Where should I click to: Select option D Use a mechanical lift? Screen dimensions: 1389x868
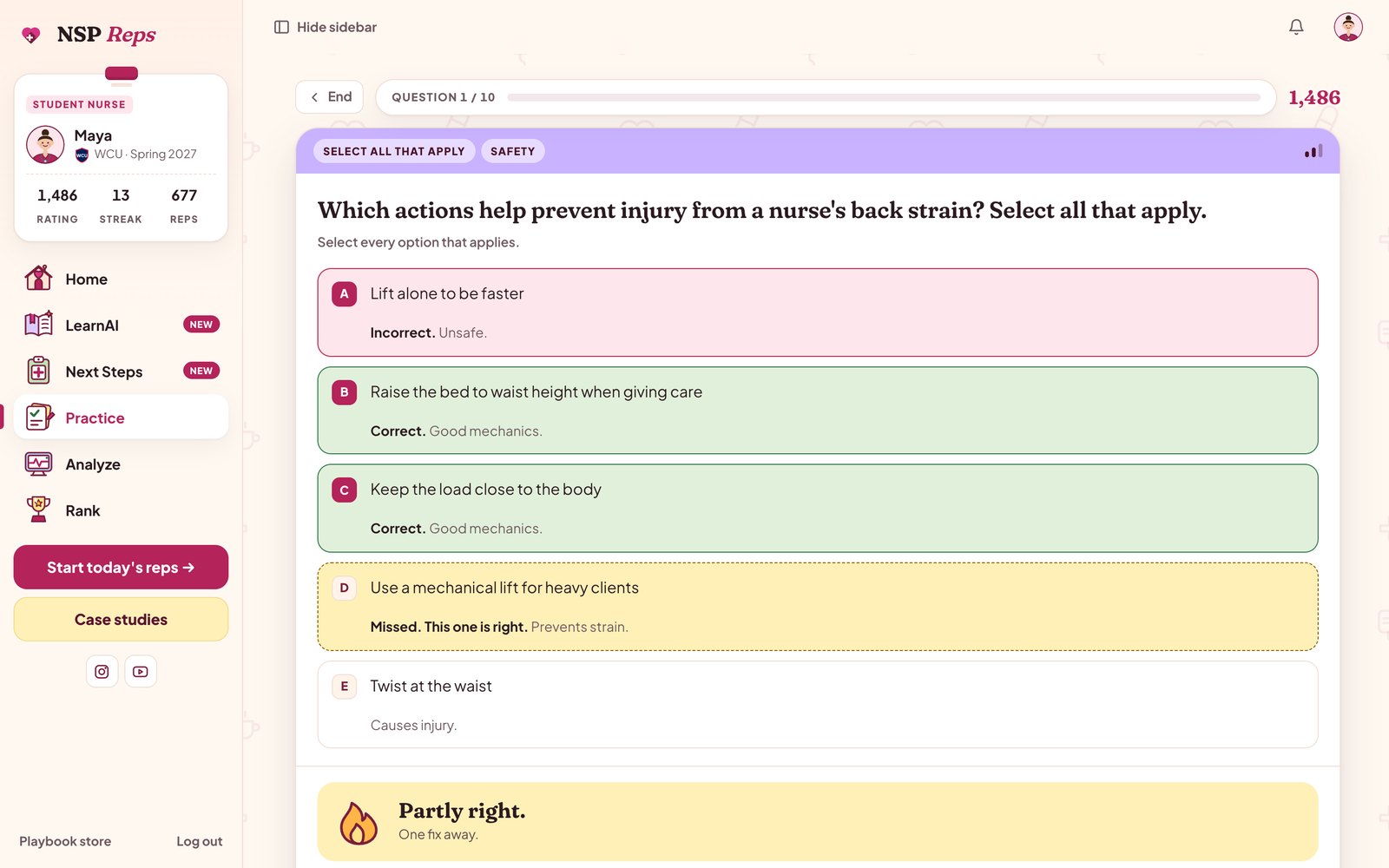click(818, 607)
